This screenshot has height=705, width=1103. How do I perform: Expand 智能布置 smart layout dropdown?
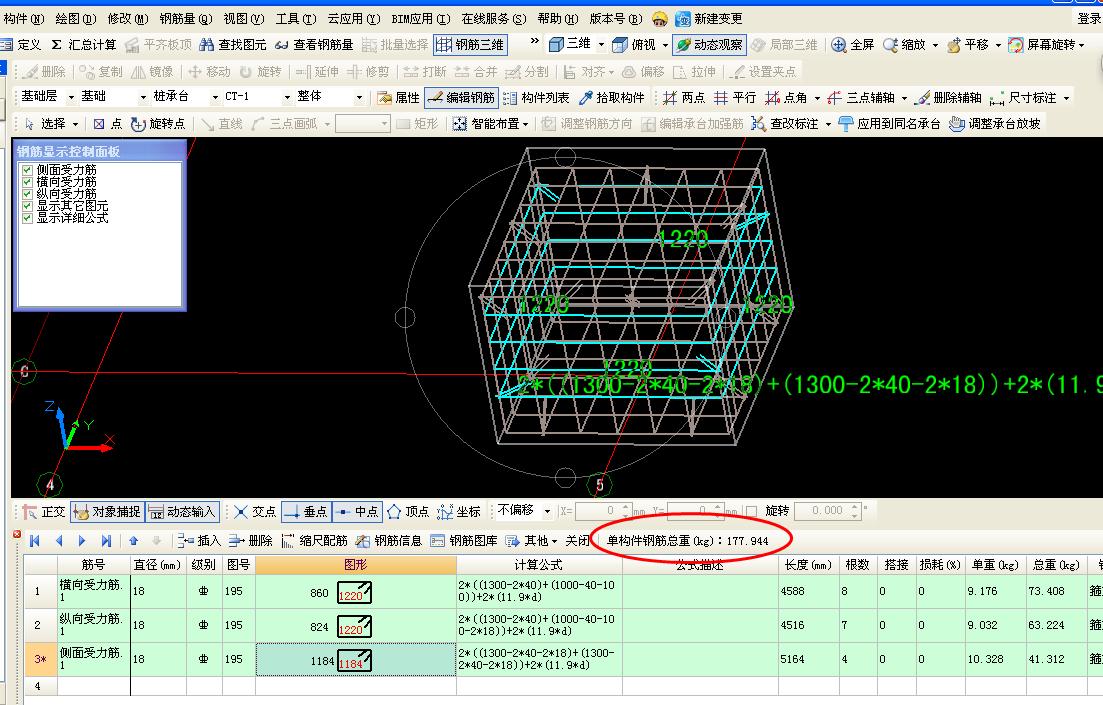[525, 125]
